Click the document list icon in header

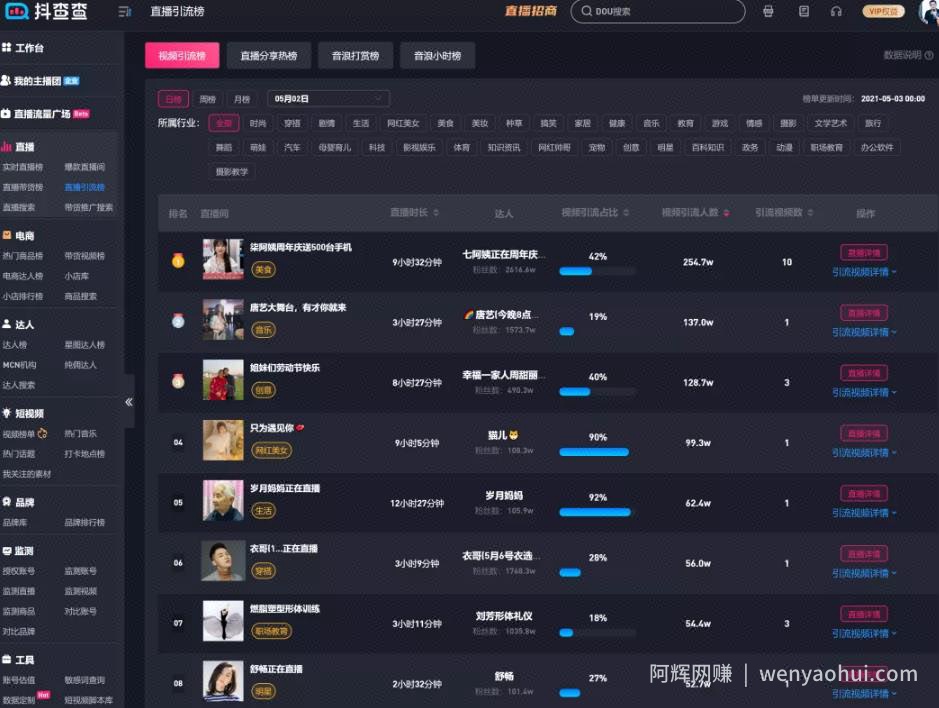pyautogui.click(x=804, y=11)
